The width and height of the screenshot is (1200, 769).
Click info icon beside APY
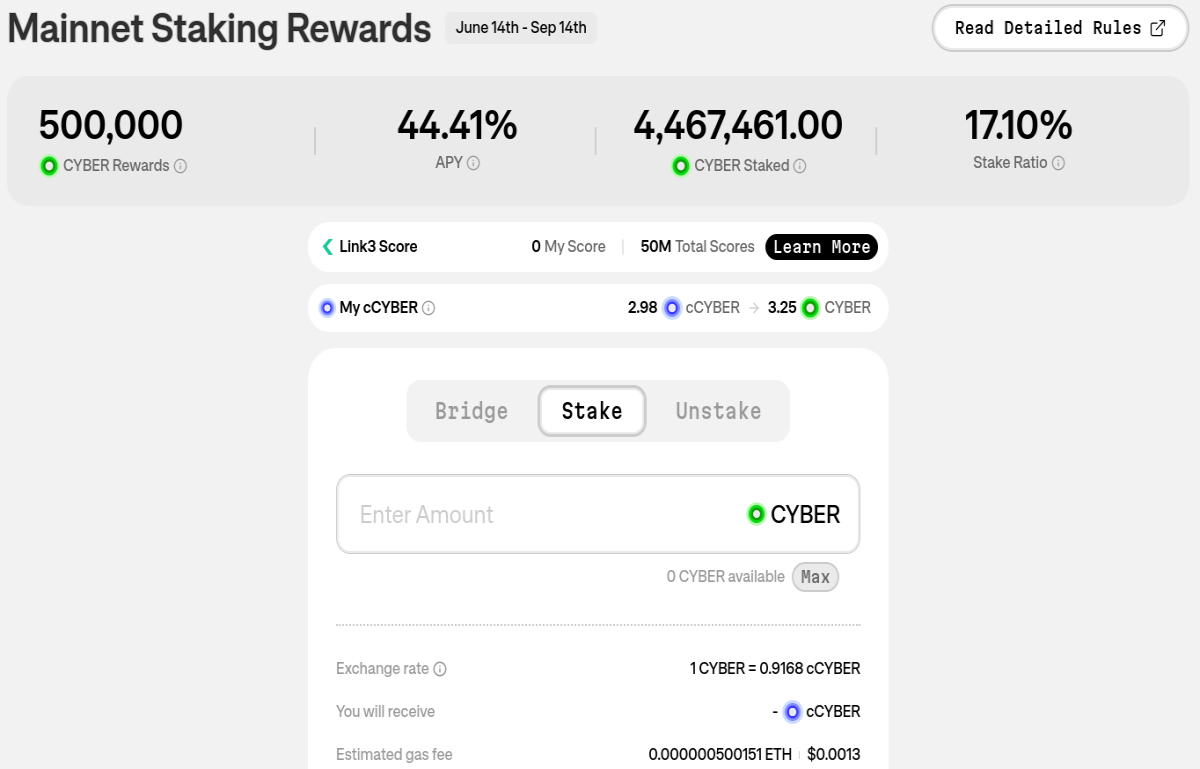473,163
